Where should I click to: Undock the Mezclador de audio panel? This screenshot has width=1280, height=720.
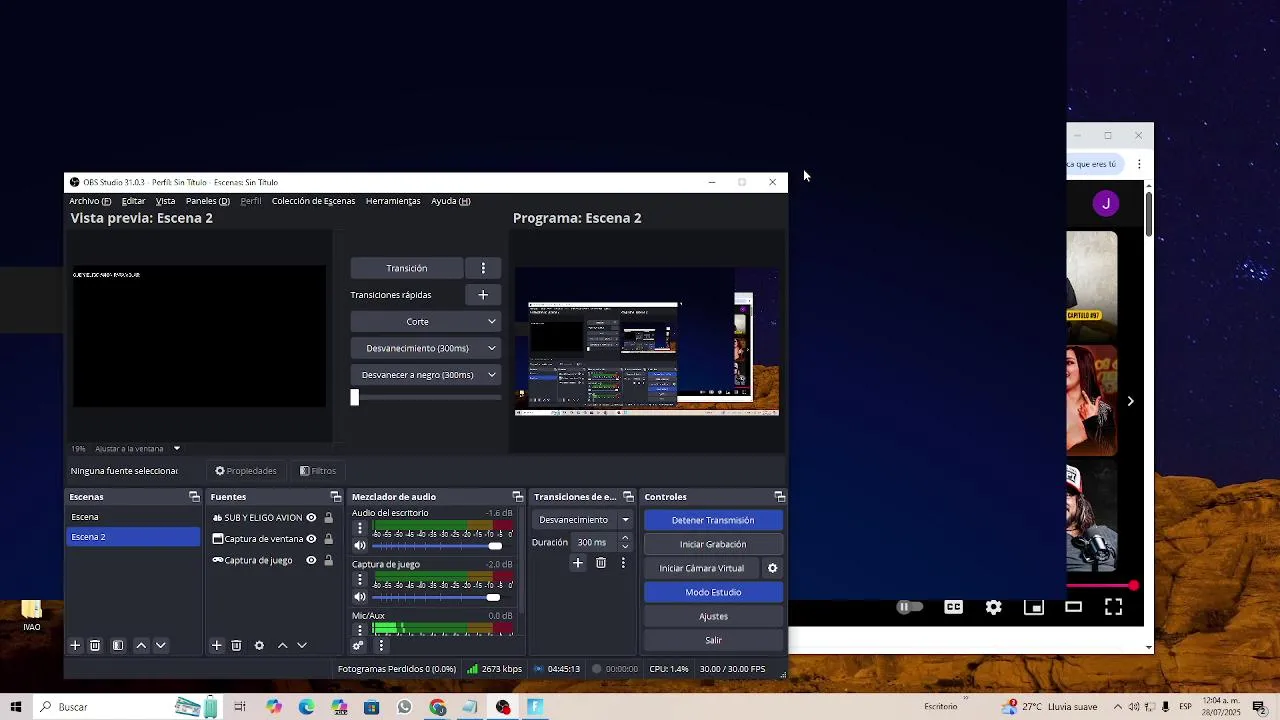click(x=517, y=497)
